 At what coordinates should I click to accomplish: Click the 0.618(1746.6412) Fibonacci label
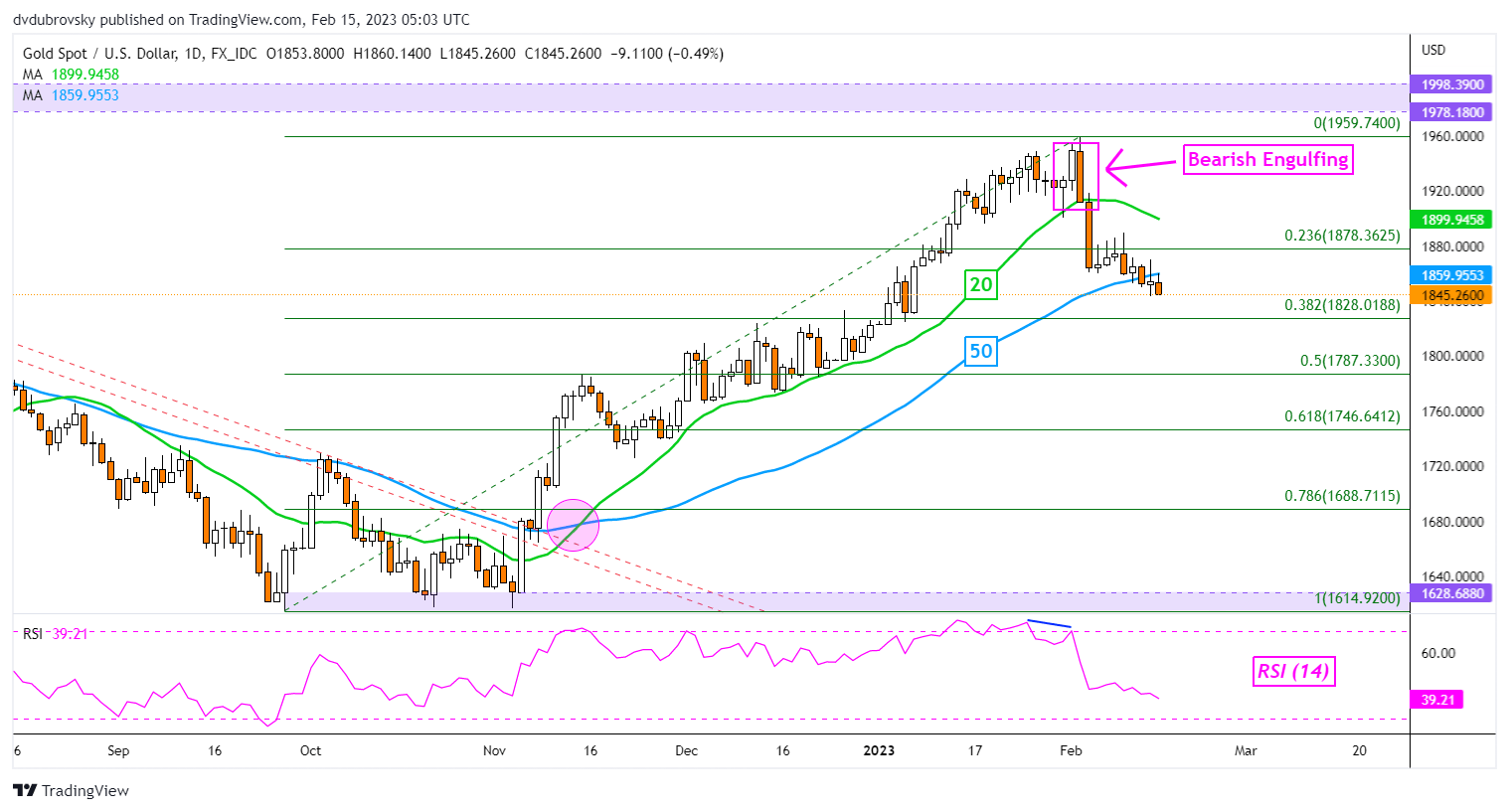(1342, 416)
